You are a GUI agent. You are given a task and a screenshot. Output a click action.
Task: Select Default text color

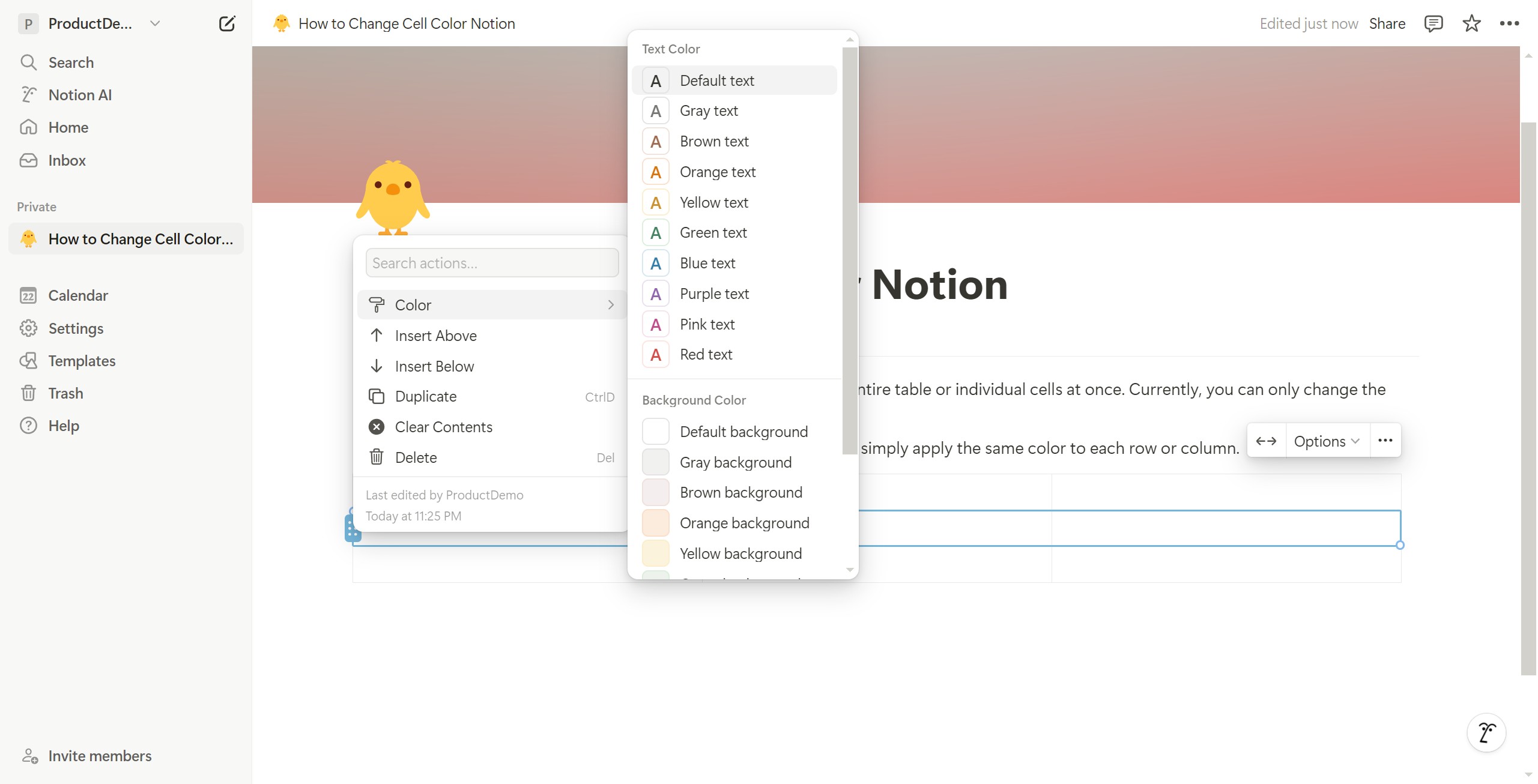coord(734,80)
